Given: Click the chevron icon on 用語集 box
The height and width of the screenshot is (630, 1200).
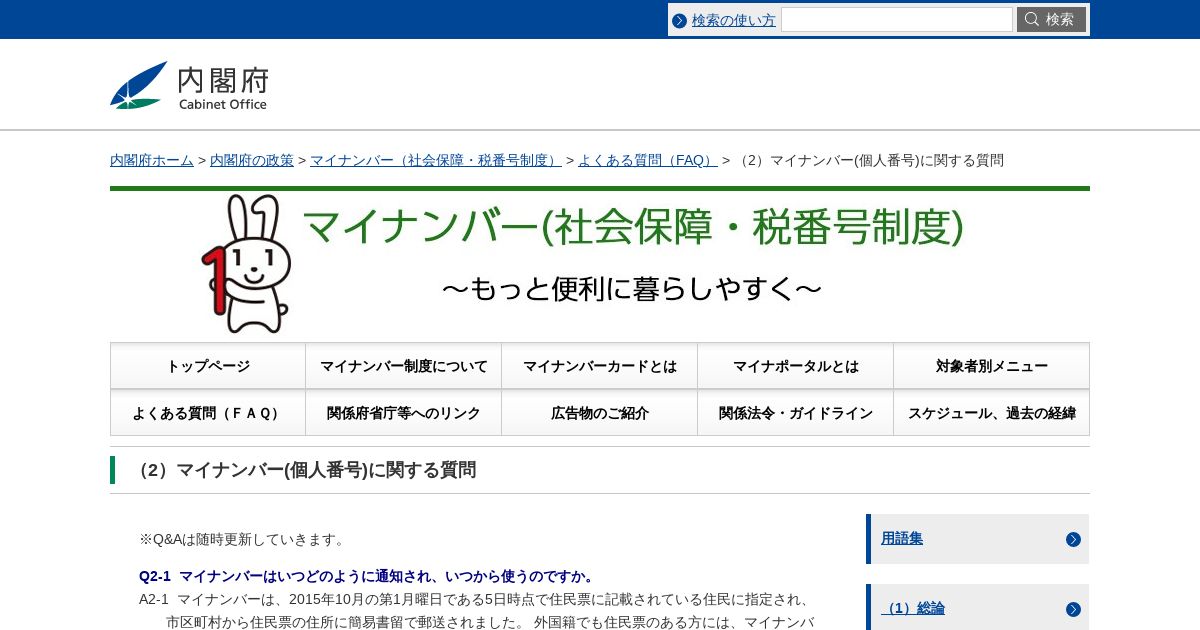Looking at the screenshot, I should point(1073,539).
